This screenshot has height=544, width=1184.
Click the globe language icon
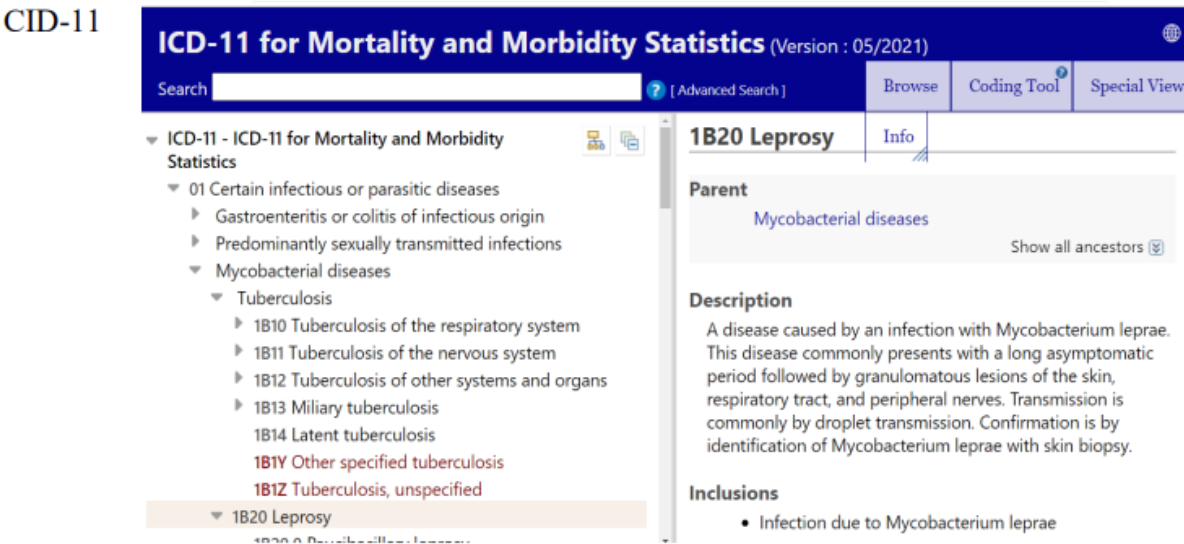[x=1171, y=35]
